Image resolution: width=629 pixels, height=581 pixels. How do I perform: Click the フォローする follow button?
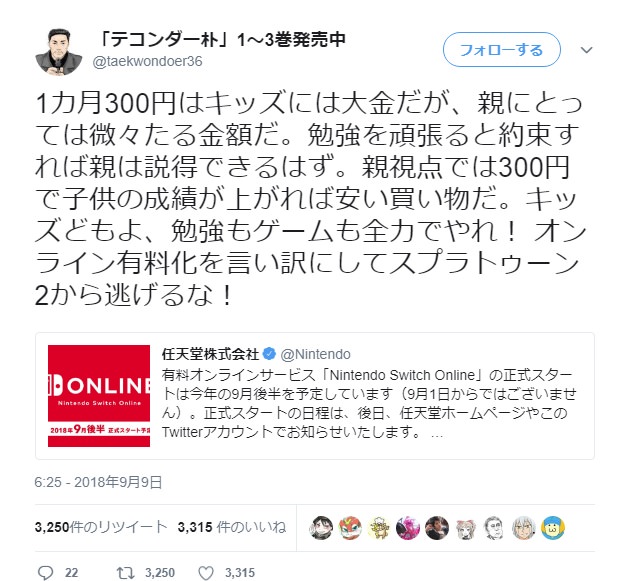click(501, 50)
